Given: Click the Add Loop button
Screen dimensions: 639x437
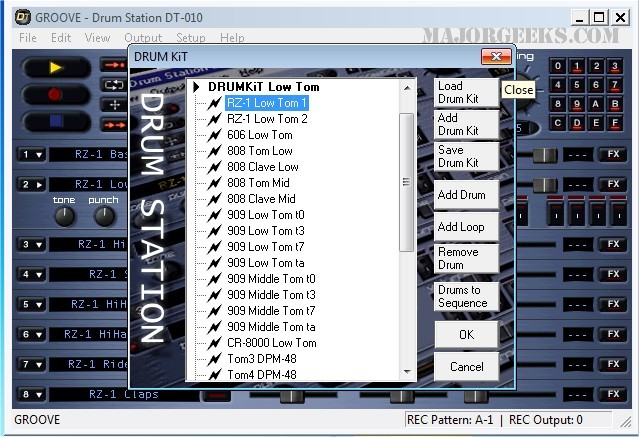Looking at the screenshot, I should [x=466, y=227].
